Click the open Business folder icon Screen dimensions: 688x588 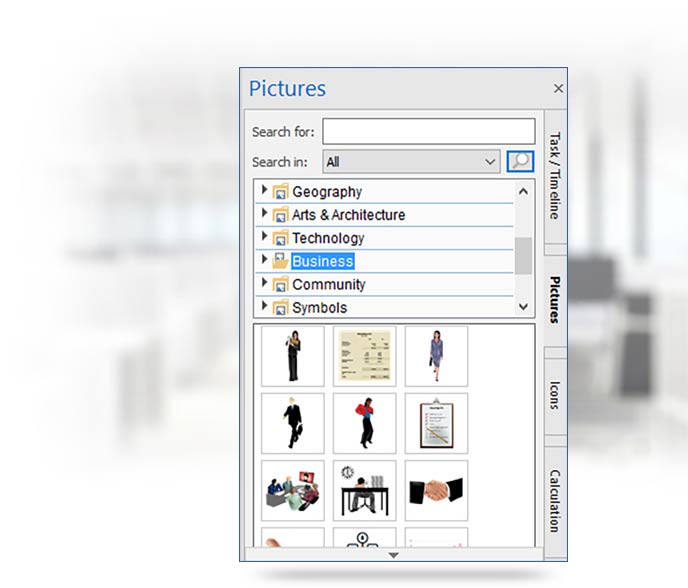coord(280,261)
